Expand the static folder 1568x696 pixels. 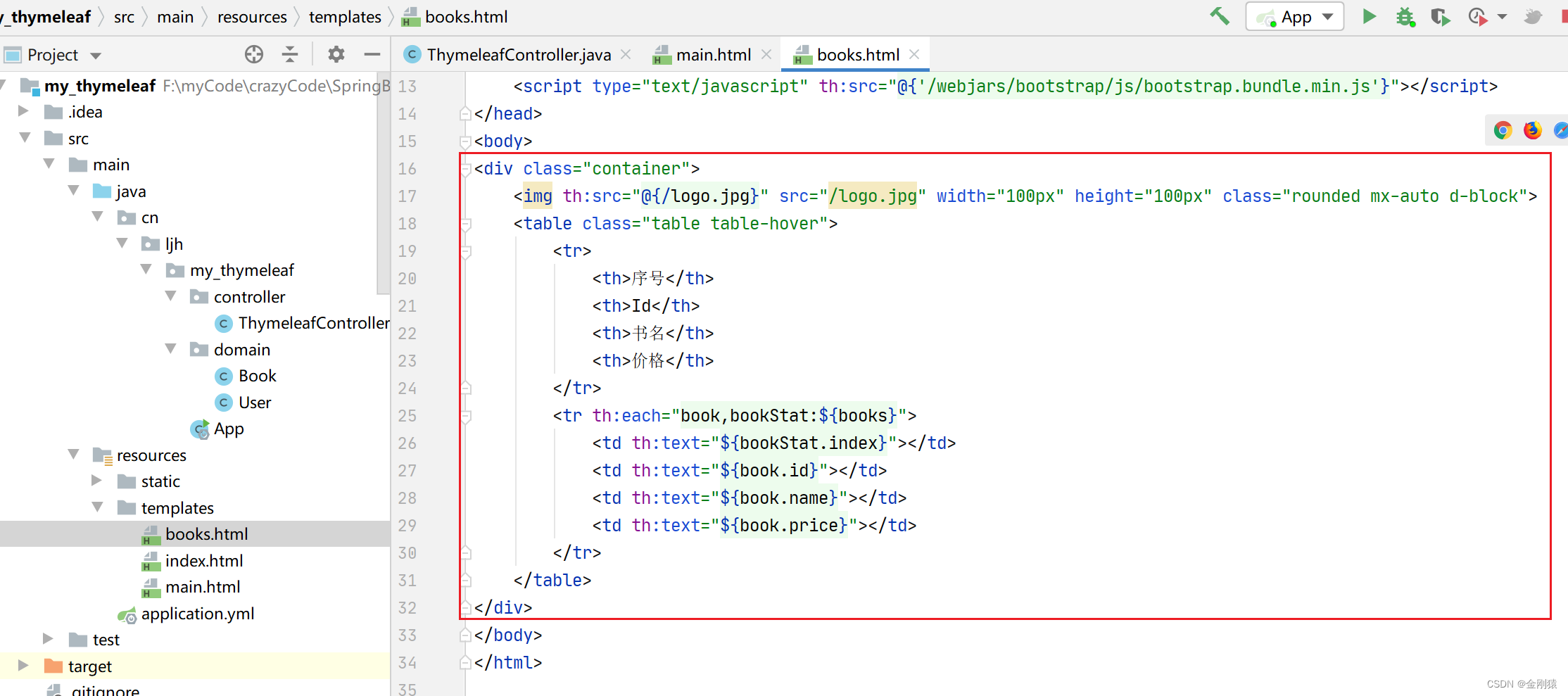(96, 481)
